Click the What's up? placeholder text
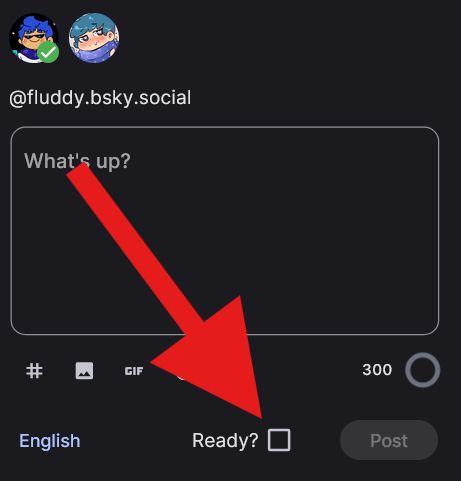This screenshot has width=461, height=481. coord(77,161)
